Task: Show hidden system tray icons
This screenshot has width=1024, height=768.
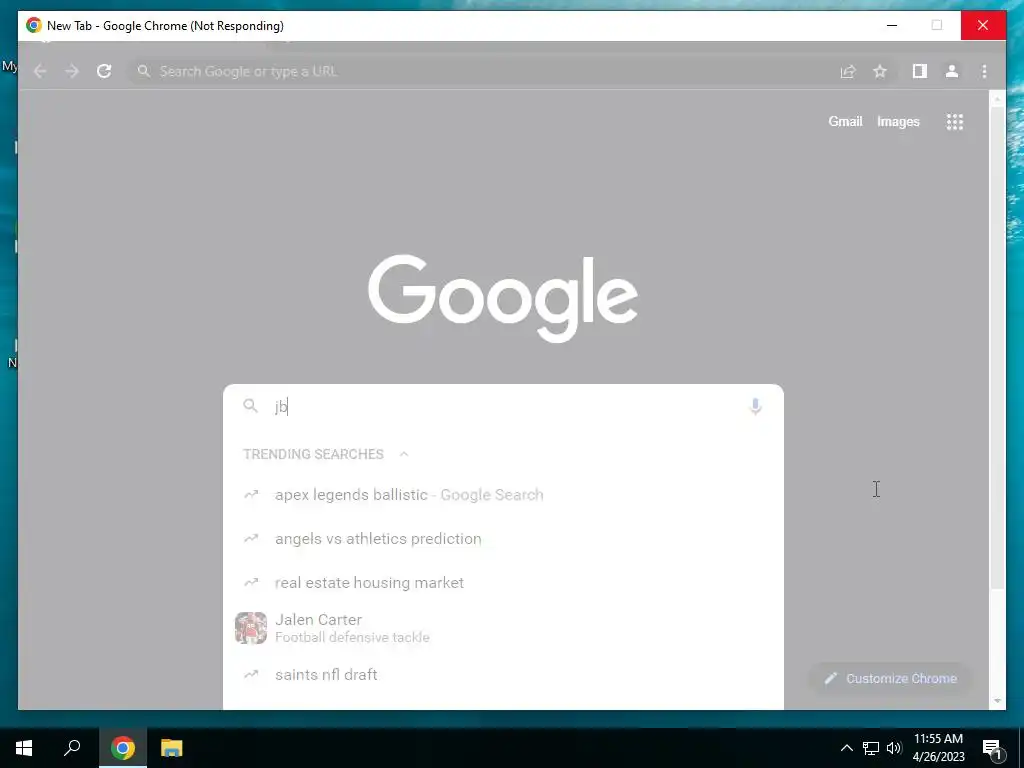Action: click(x=846, y=748)
